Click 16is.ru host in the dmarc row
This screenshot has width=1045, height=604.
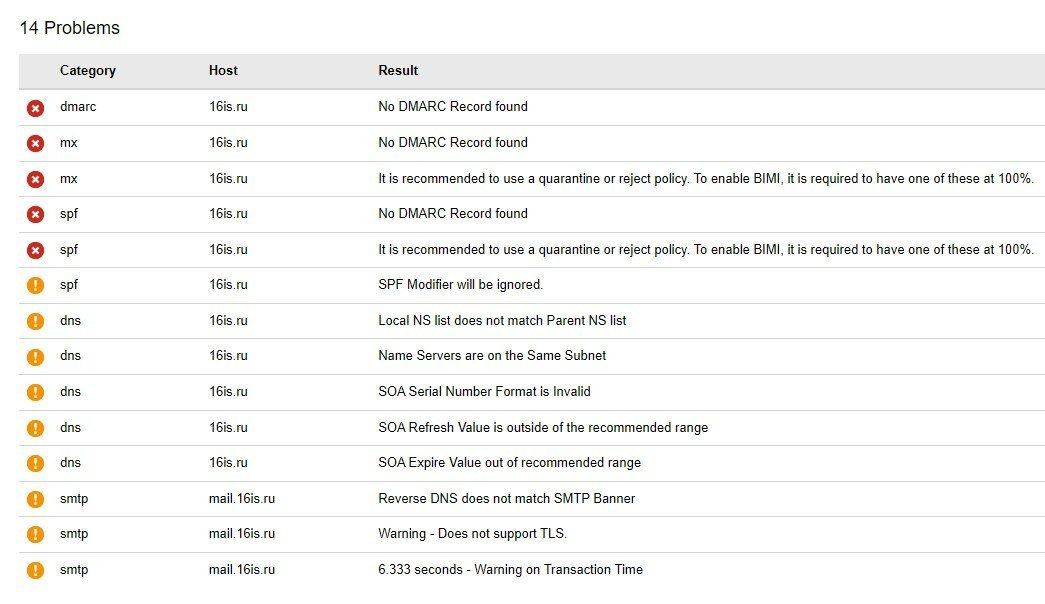click(x=228, y=107)
